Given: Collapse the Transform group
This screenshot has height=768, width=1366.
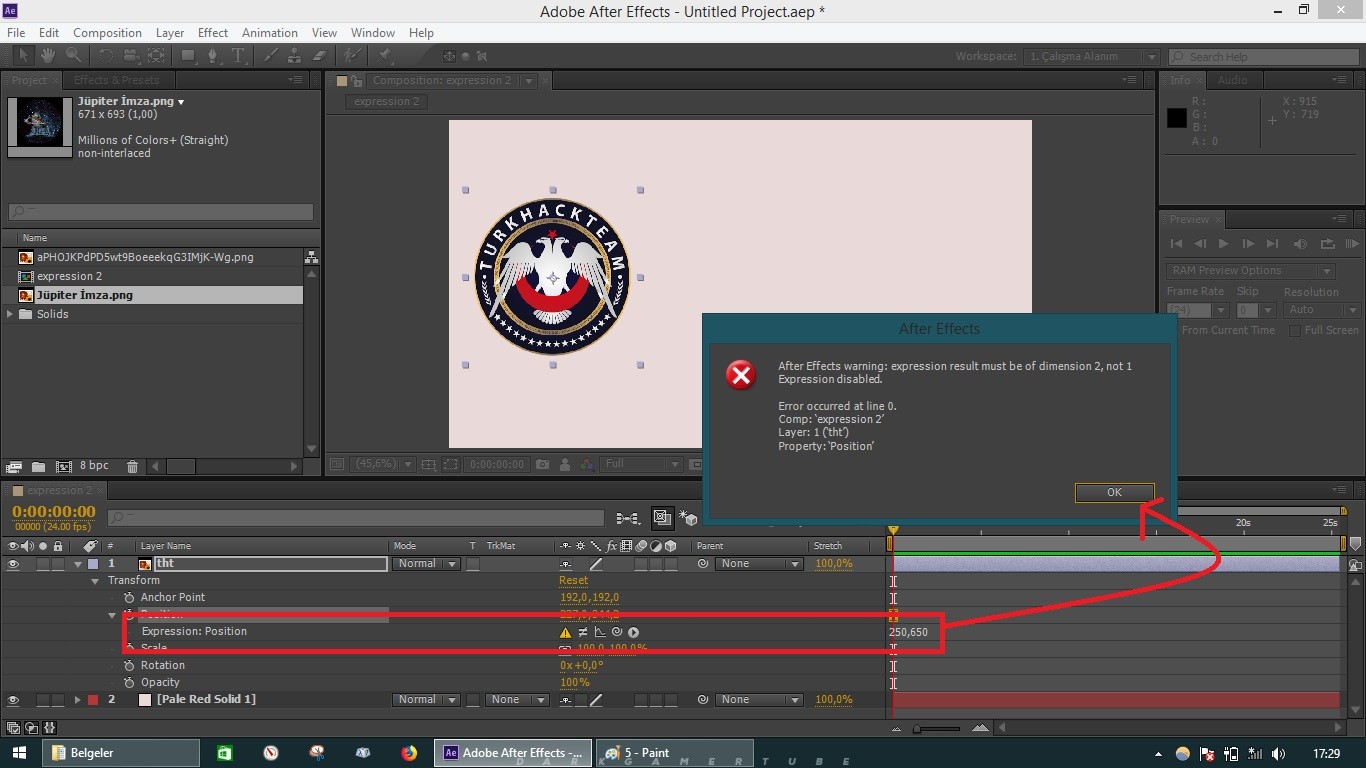Looking at the screenshot, I should (96, 581).
